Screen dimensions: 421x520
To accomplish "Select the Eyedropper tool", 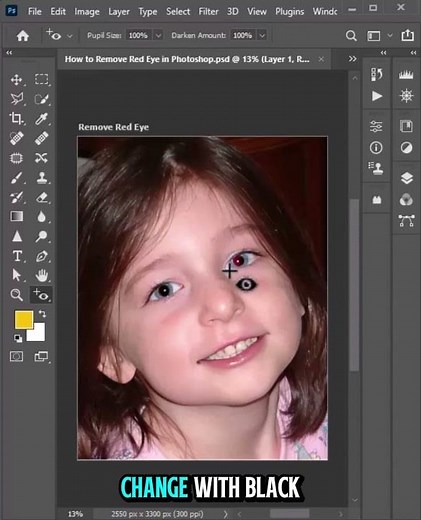I will (x=42, y=118).
